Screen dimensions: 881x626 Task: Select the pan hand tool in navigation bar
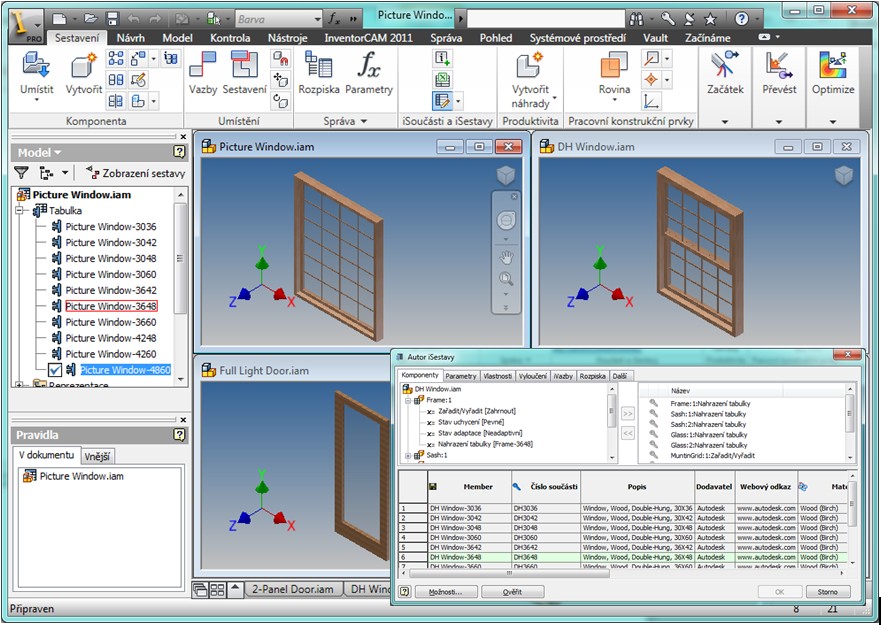click(x=506, y=258)
